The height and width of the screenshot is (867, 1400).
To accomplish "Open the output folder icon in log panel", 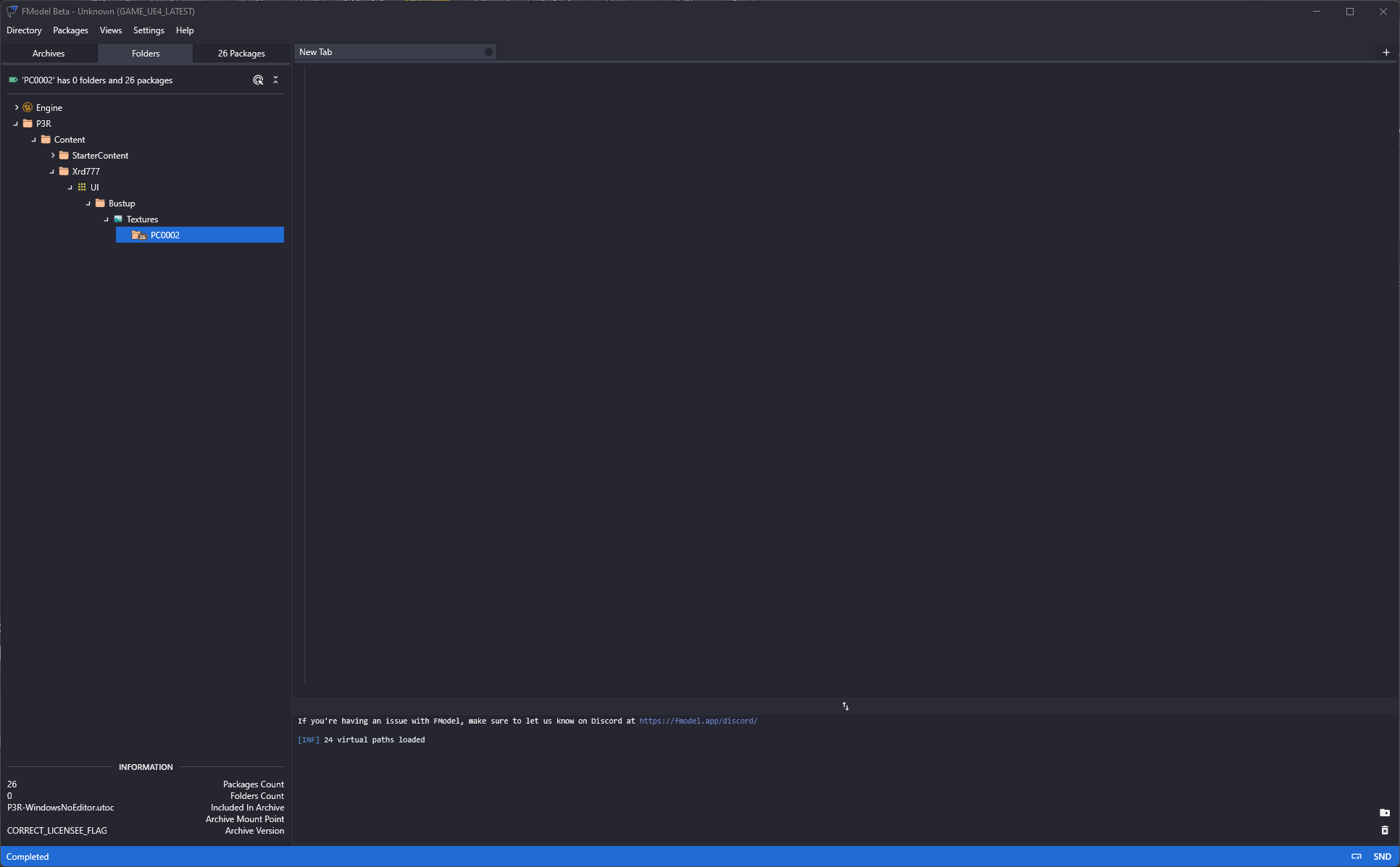I will coord(1384,813).
